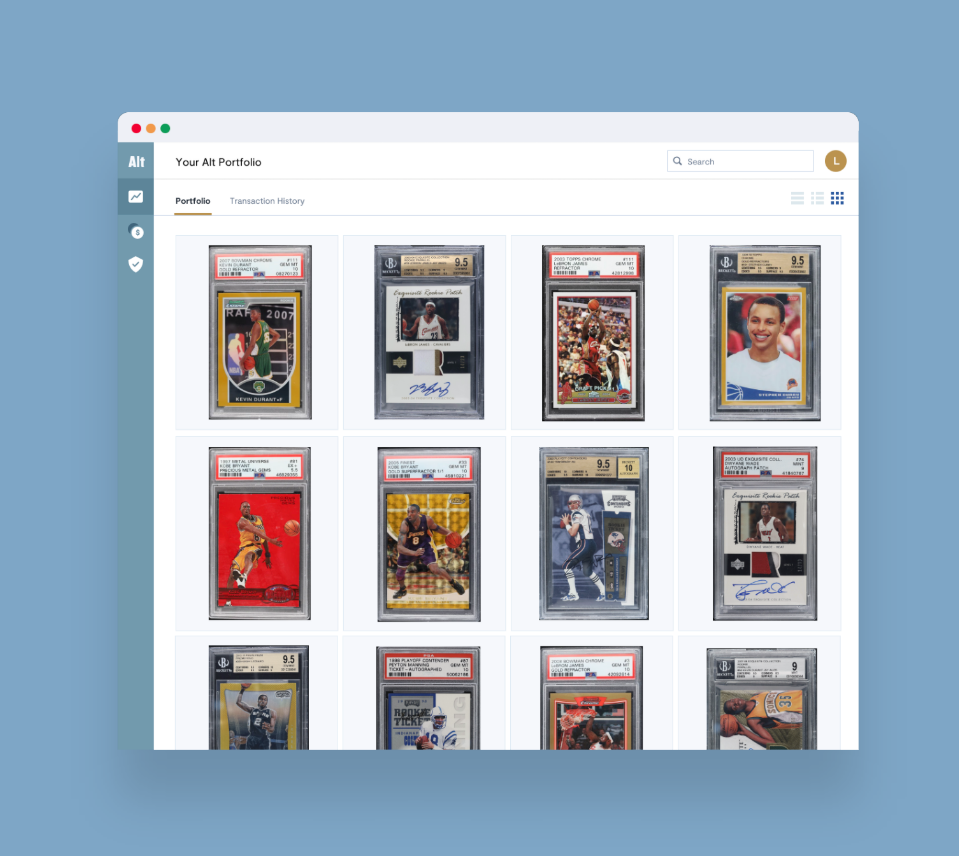Open the 2003 Topps Chrome LeBron card
959x856 pixels.
pos(593,332)
